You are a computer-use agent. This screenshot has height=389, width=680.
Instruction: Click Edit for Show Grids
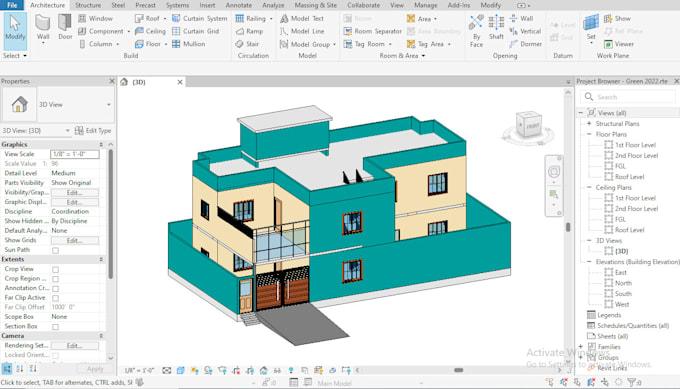[x=75, y=240]
